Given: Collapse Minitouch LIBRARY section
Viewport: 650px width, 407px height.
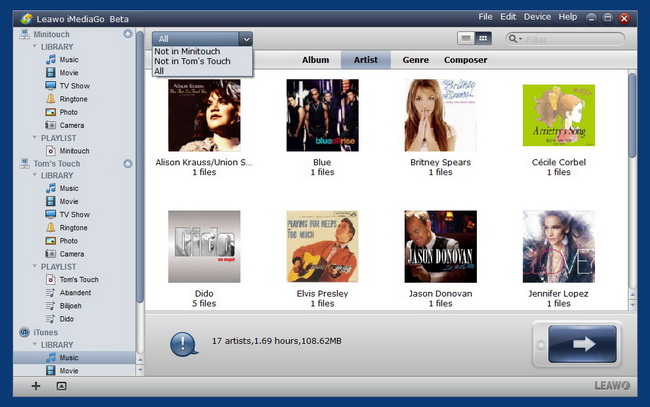Looking at the screenshot, I should coord(35,46).
